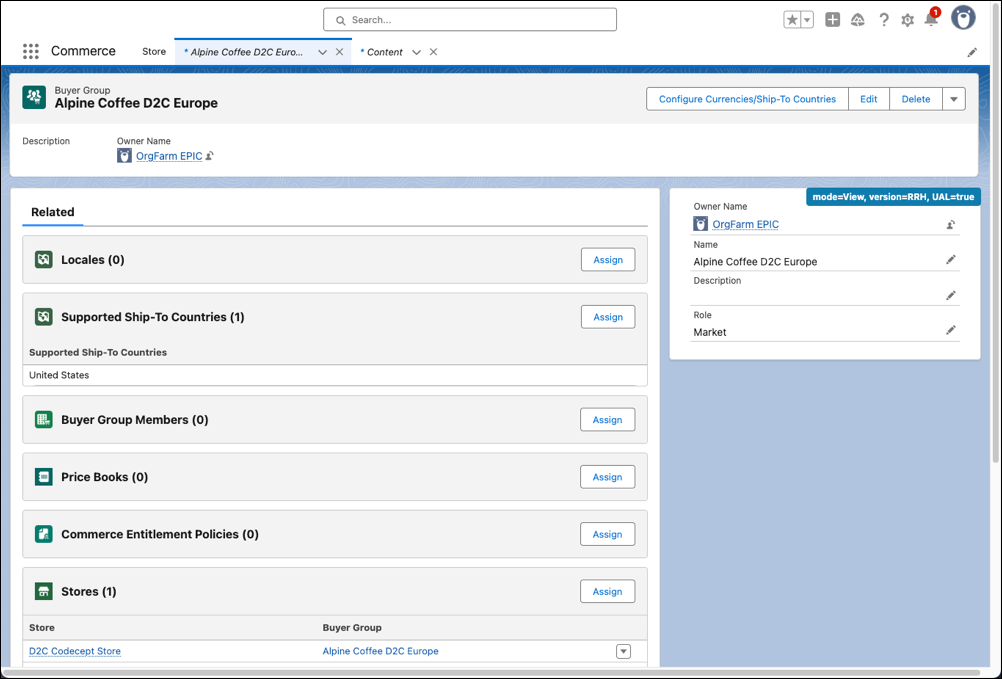Expand Content tab actions chevron

pos(416,52)
